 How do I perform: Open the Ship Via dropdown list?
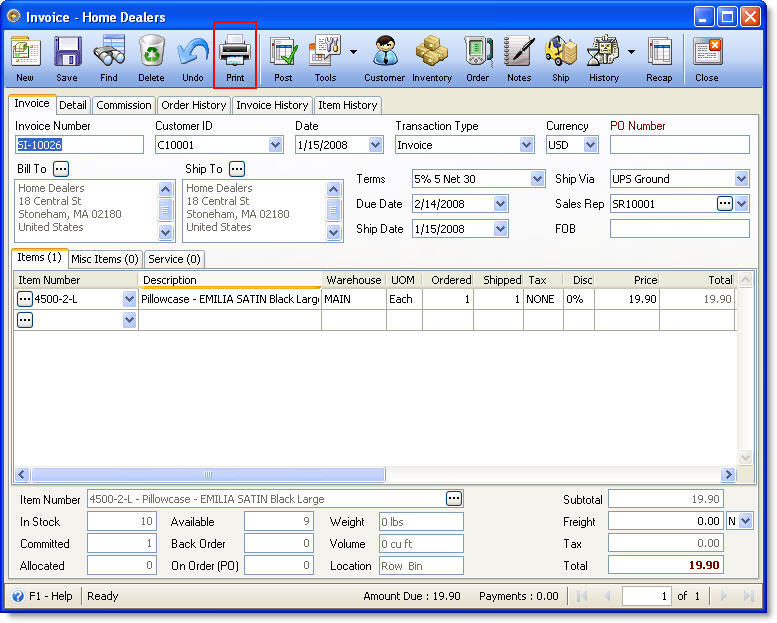(x=741, y=179)
